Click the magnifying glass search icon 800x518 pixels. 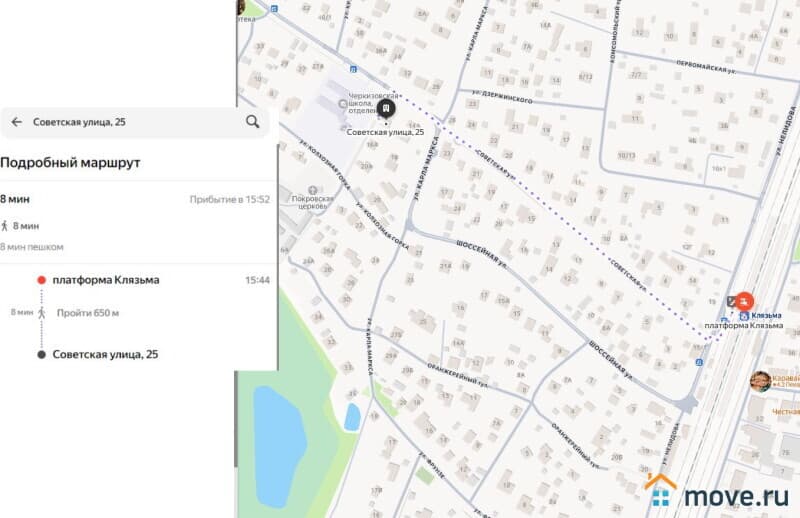pyautogui.click(x=252, y=122)
